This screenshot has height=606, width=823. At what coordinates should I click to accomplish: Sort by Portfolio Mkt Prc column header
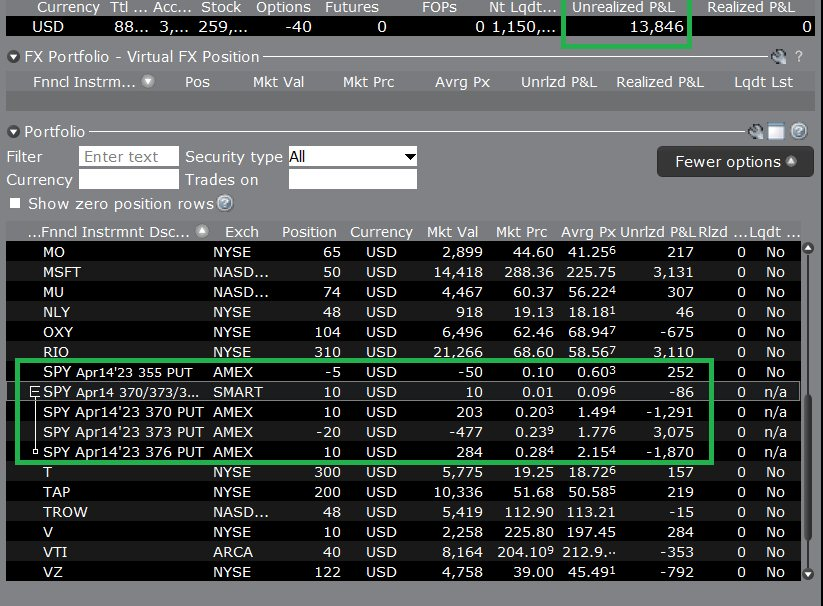pos(521,232)
